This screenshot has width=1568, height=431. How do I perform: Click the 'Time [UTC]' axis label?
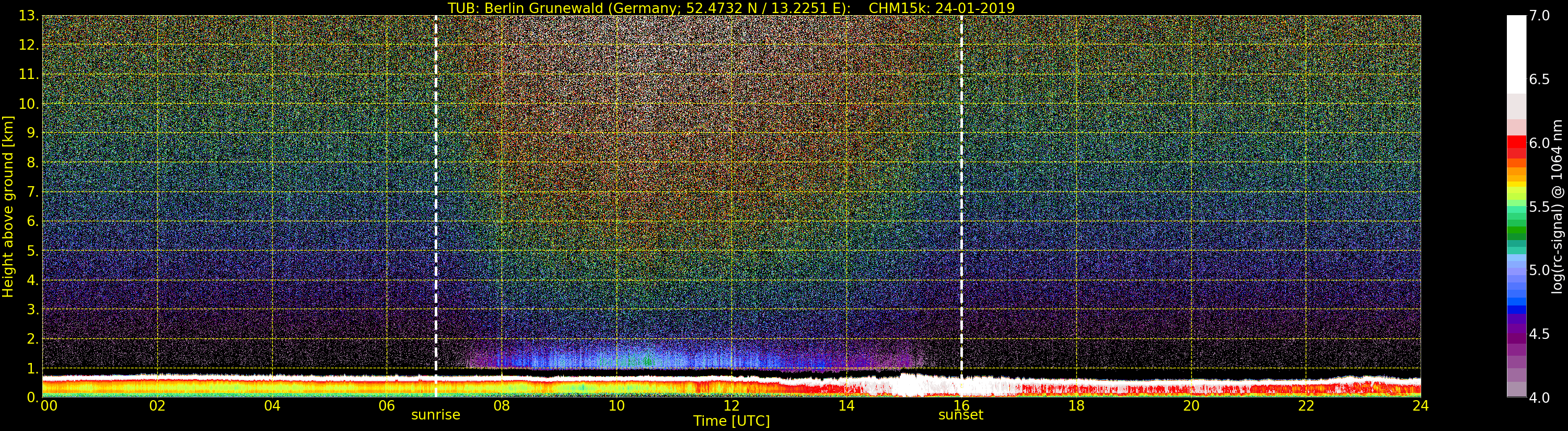731,421
